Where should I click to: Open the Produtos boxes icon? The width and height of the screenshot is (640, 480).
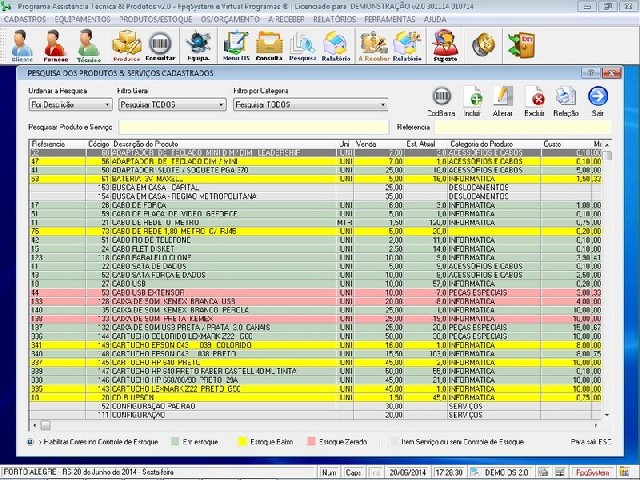[127, 45]
